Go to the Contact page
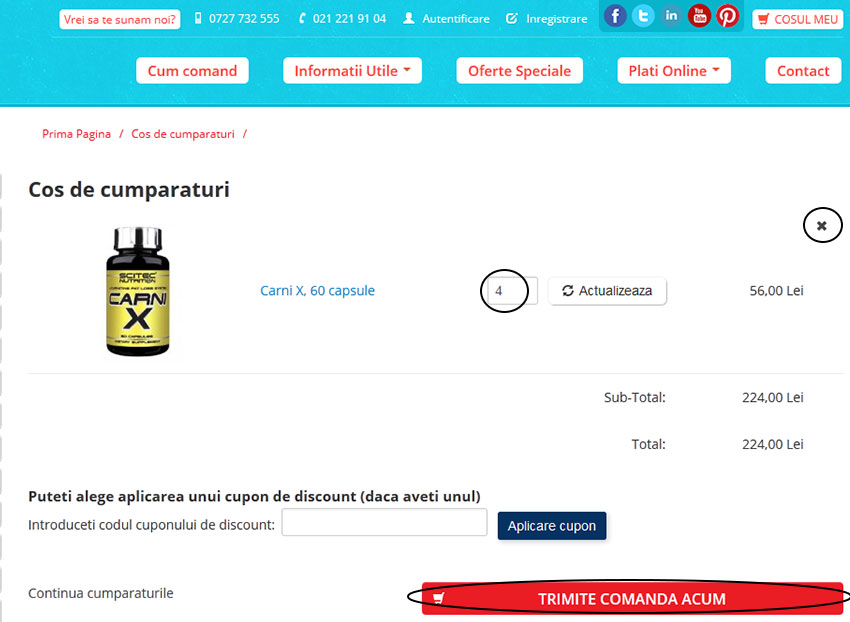Screen dimensions: 850x622 coord(803,71)
